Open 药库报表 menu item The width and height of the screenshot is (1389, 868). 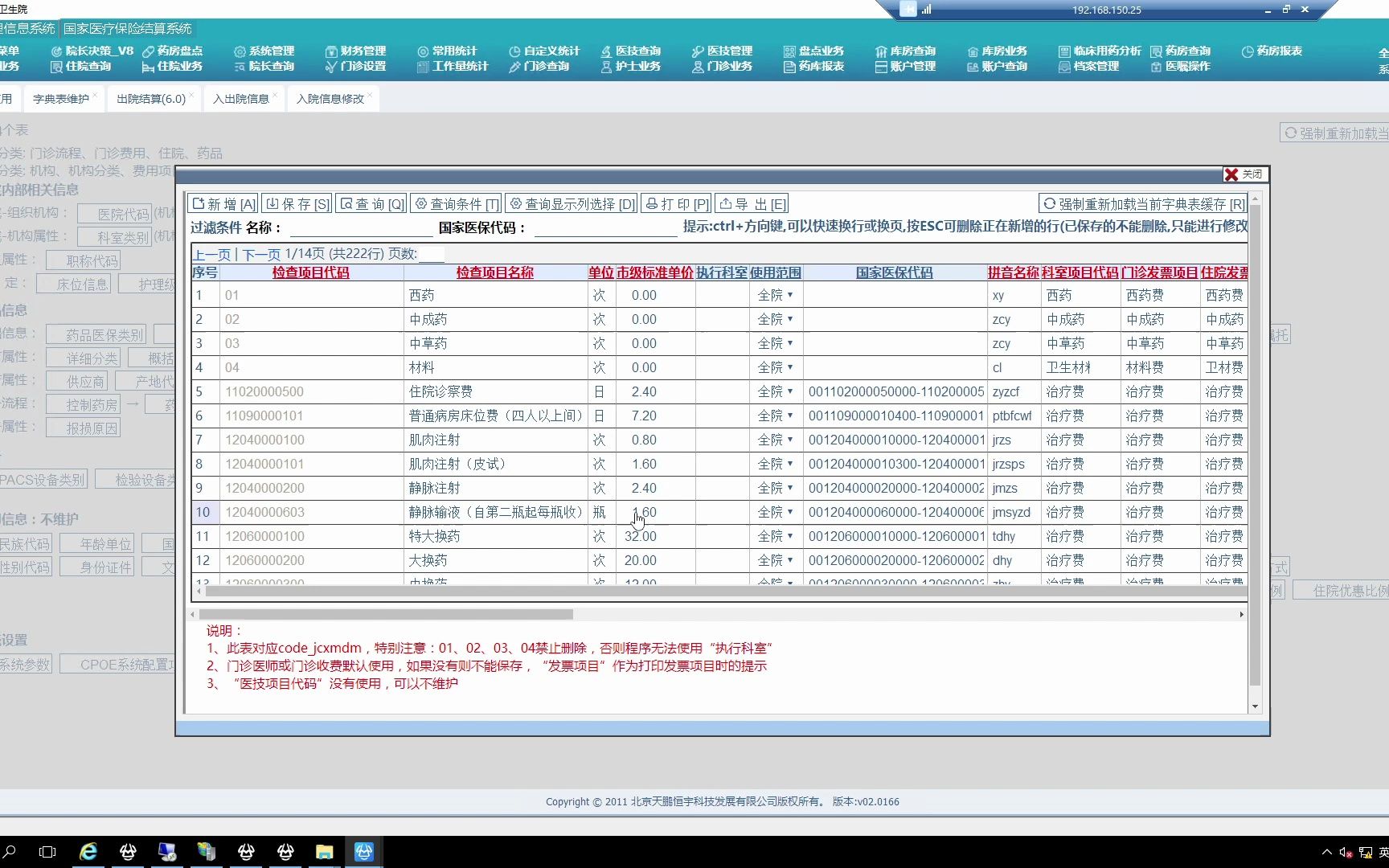(x=814, y=66)
